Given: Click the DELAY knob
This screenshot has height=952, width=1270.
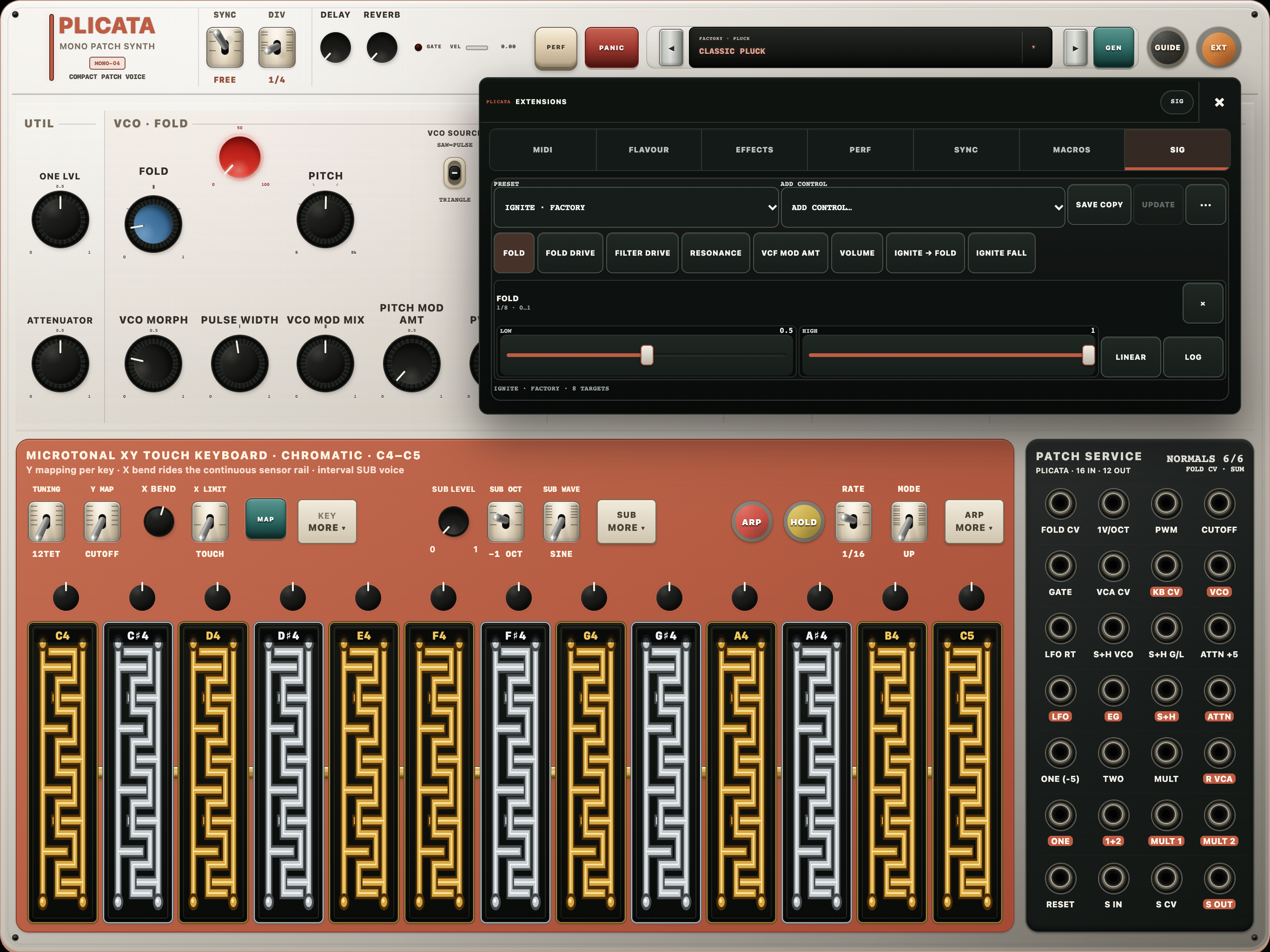Looking at the screenshot, I should 335,47.
